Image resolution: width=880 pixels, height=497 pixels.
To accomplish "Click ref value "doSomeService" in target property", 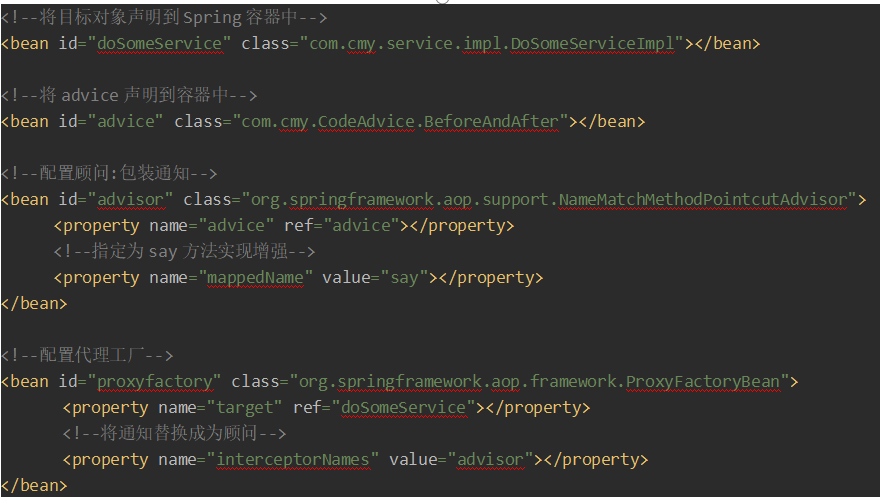I will click(x=404, y=407).
